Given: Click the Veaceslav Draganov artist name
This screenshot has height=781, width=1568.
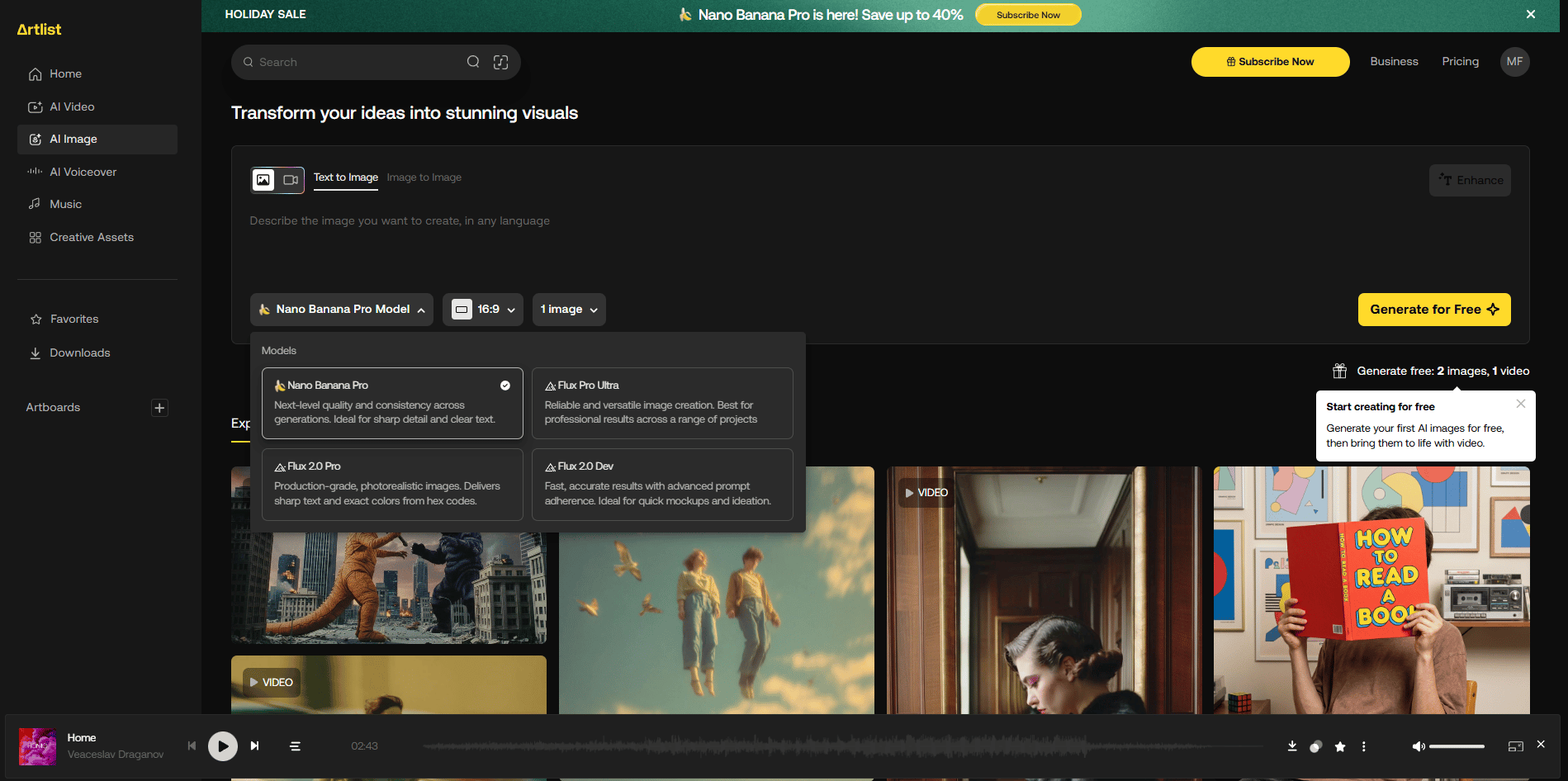Looking at the screenshot, I should [116, 755].
